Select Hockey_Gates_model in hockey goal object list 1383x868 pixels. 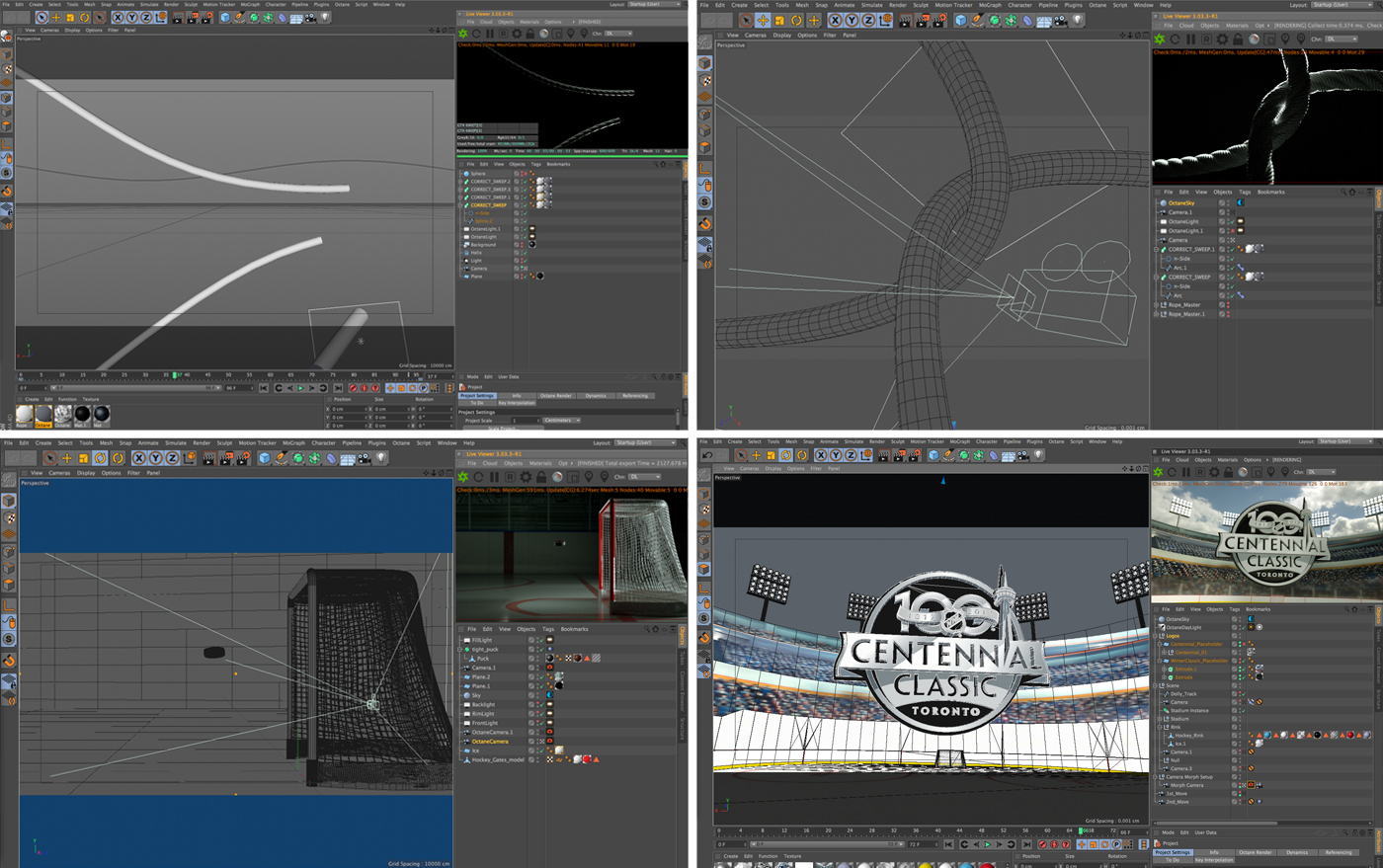[498, 760]
